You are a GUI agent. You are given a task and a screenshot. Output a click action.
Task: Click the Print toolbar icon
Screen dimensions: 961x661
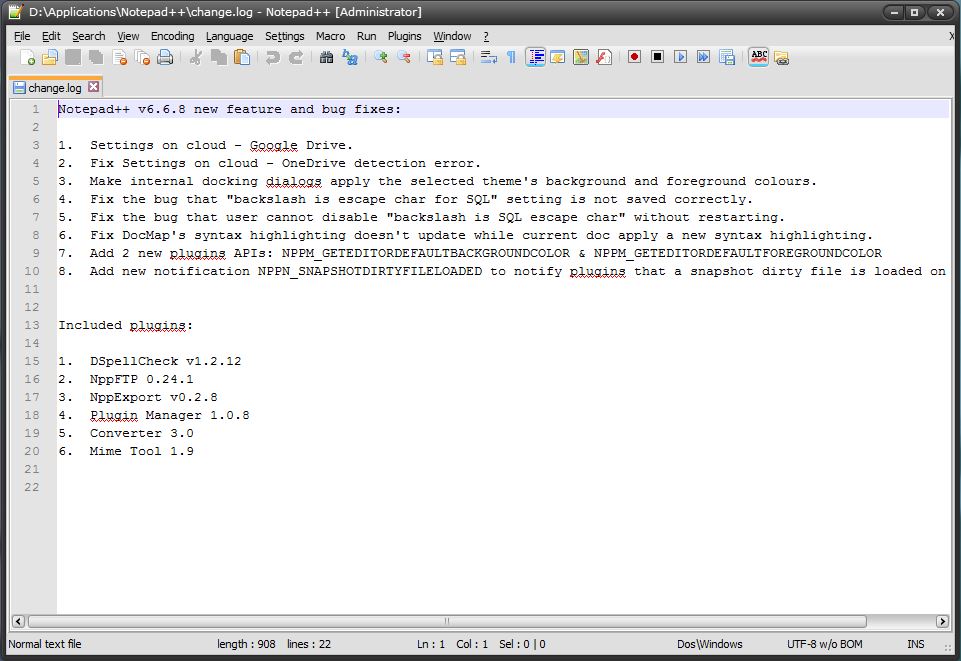pos(165,58)
